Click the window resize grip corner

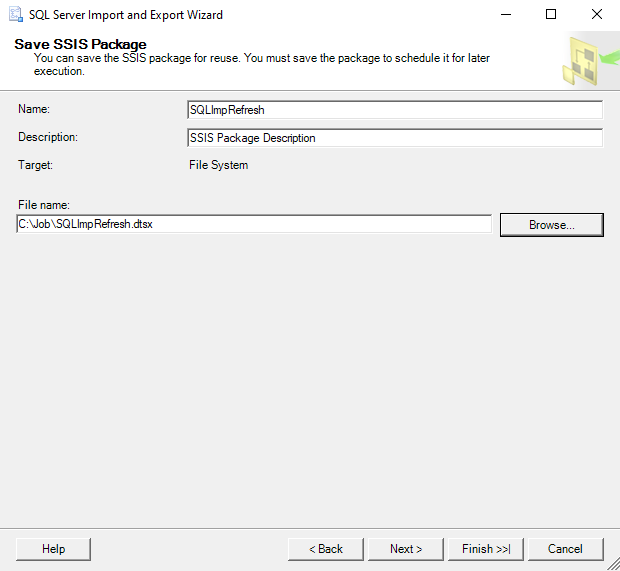point(613,564)
